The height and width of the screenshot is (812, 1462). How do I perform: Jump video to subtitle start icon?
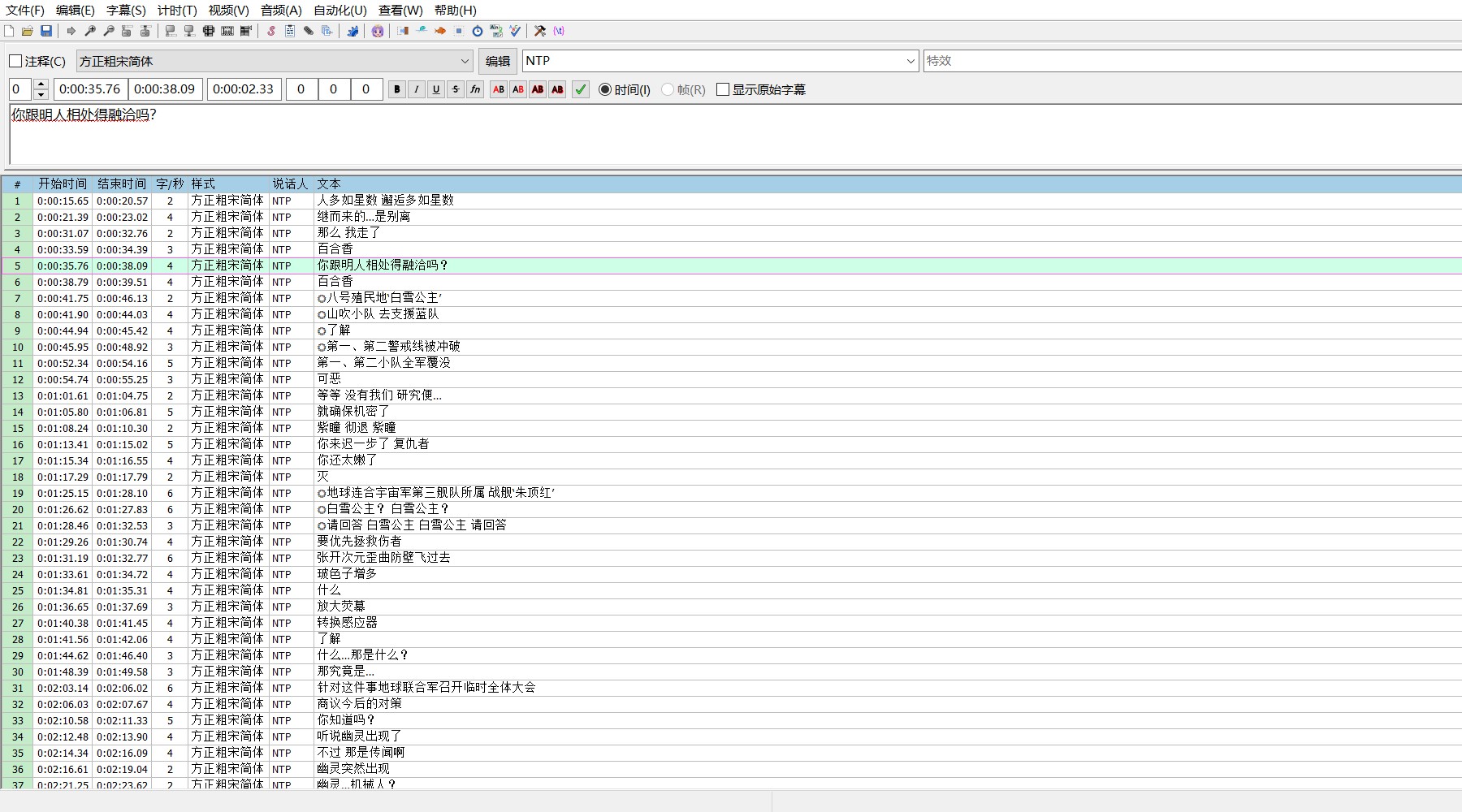coord(127,31)
